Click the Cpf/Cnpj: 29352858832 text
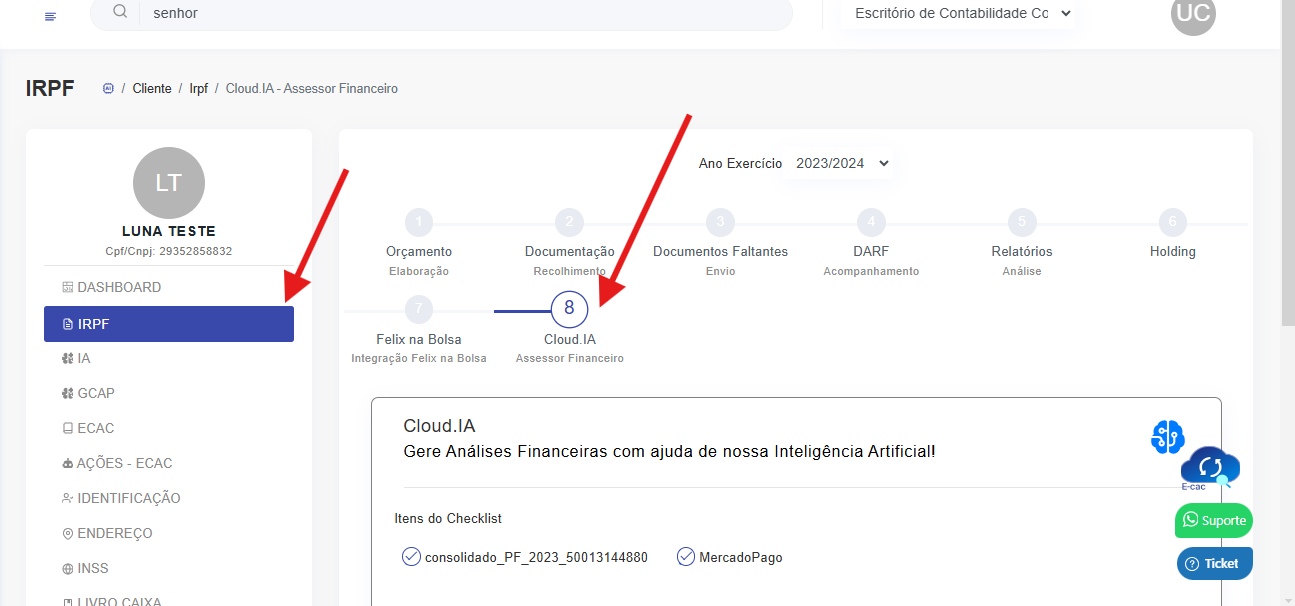The image size is (1295, 606). click(169, 251)
